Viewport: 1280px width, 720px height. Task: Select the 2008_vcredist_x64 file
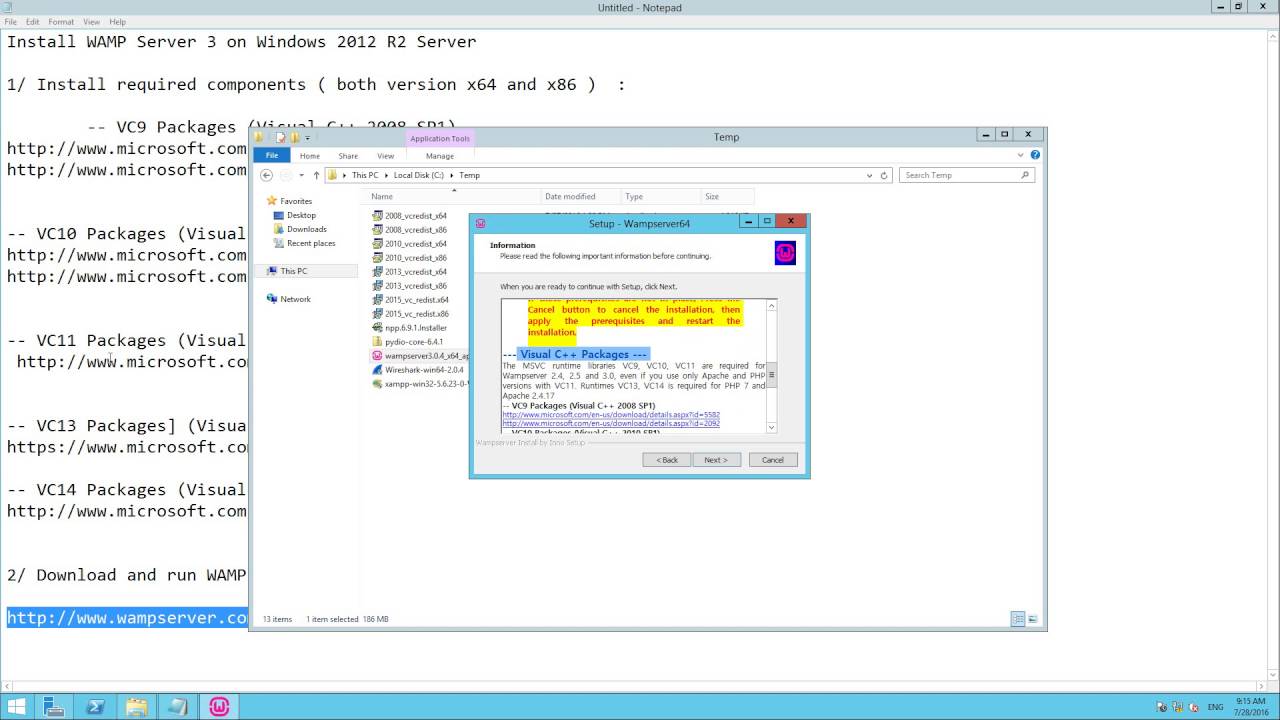415,216
